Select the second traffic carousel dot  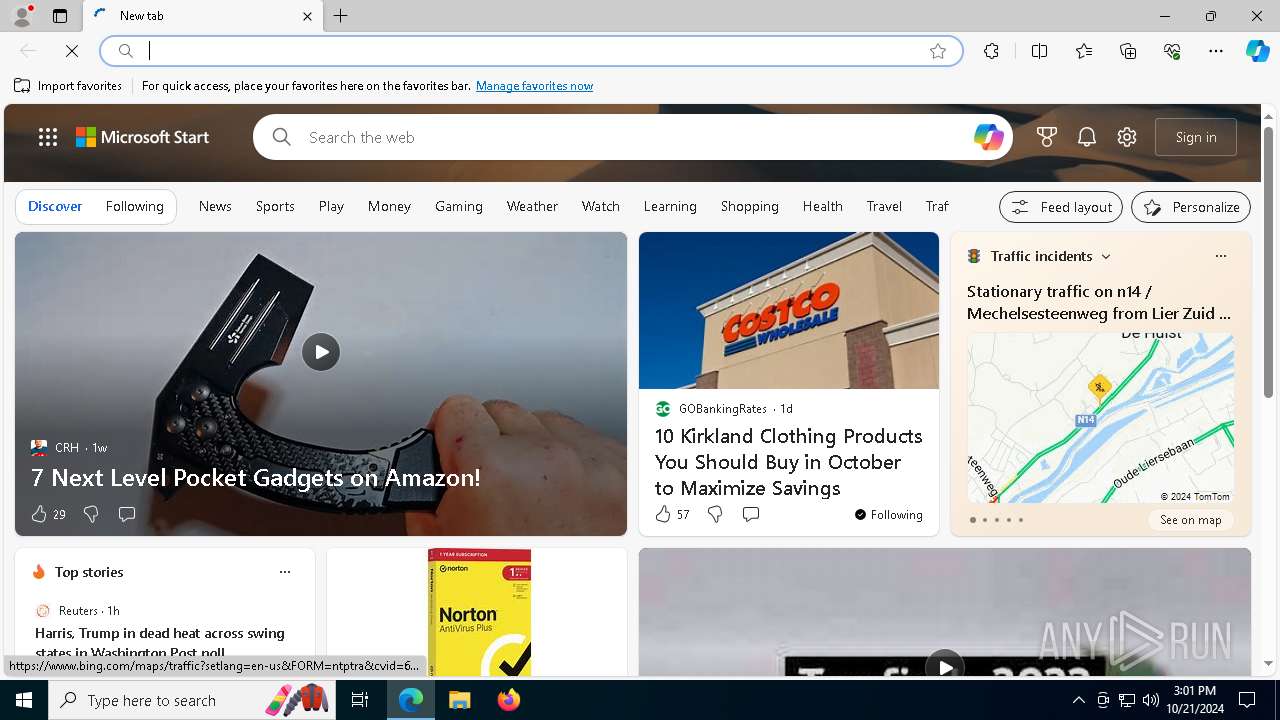point(985,520)
